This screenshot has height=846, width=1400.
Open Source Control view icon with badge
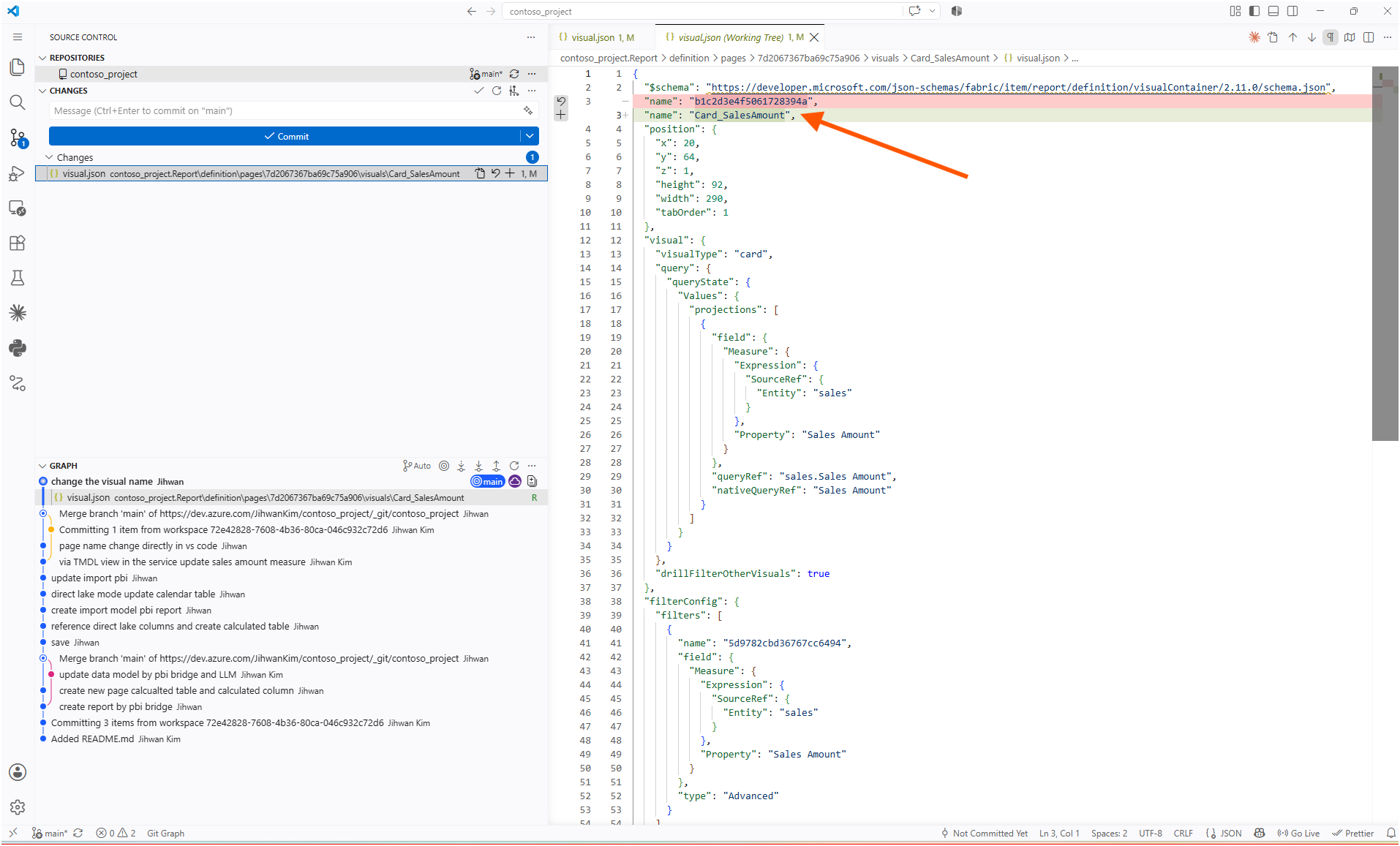click(x=18, y=138)
